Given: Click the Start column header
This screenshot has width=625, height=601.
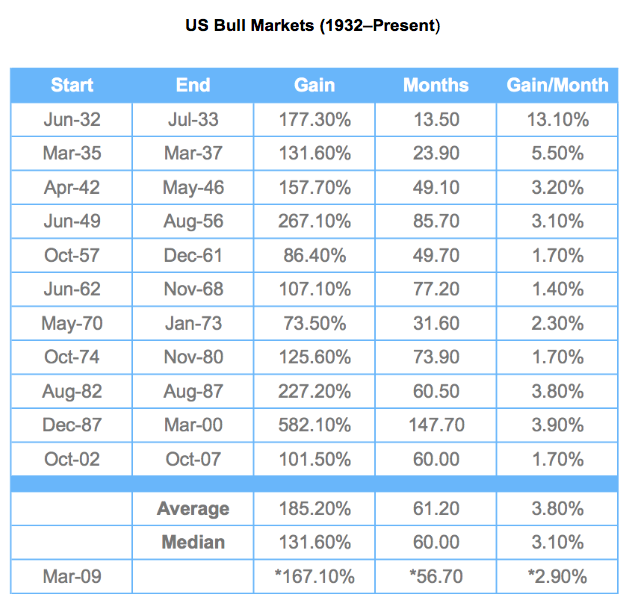Looking at the screenshot, I should pyautogui.click(x=72, y=85).
